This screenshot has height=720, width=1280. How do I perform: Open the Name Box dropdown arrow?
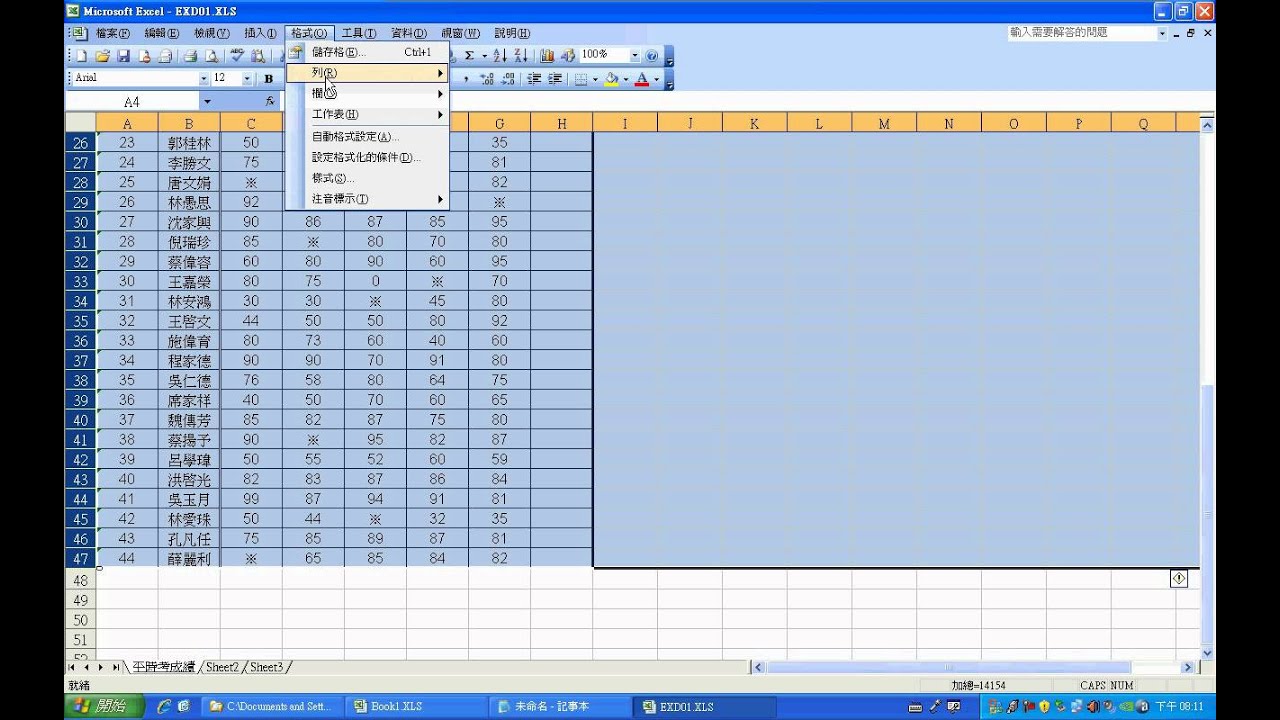coord(207,102)
